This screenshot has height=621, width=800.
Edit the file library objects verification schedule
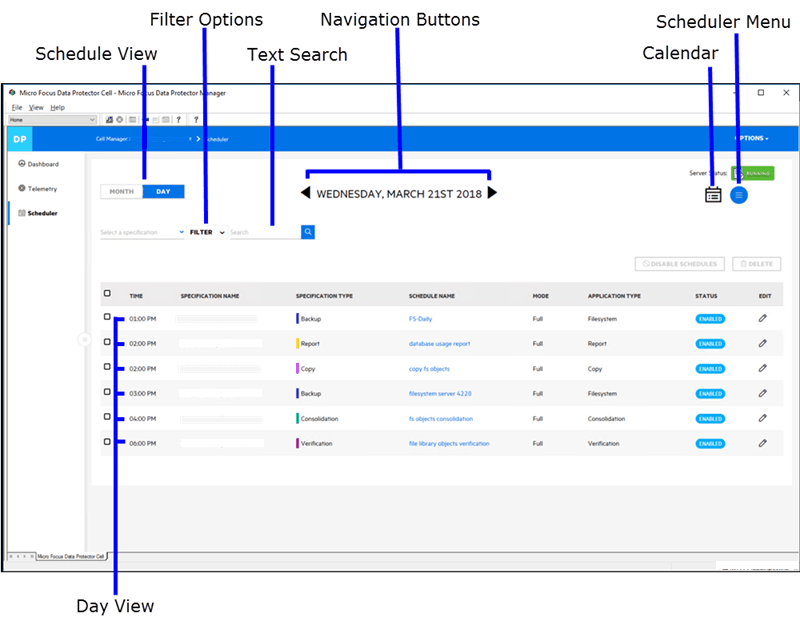click(x=762, y=443)
